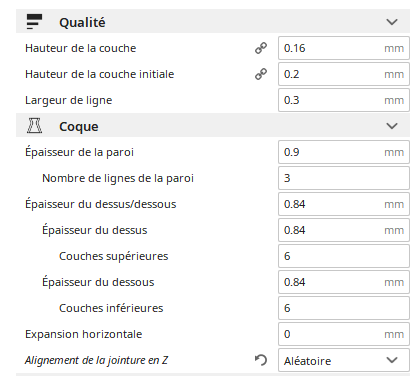Click link icon beside Hauteur de la couche
418x376 pixels.
(x=261, y=48)
